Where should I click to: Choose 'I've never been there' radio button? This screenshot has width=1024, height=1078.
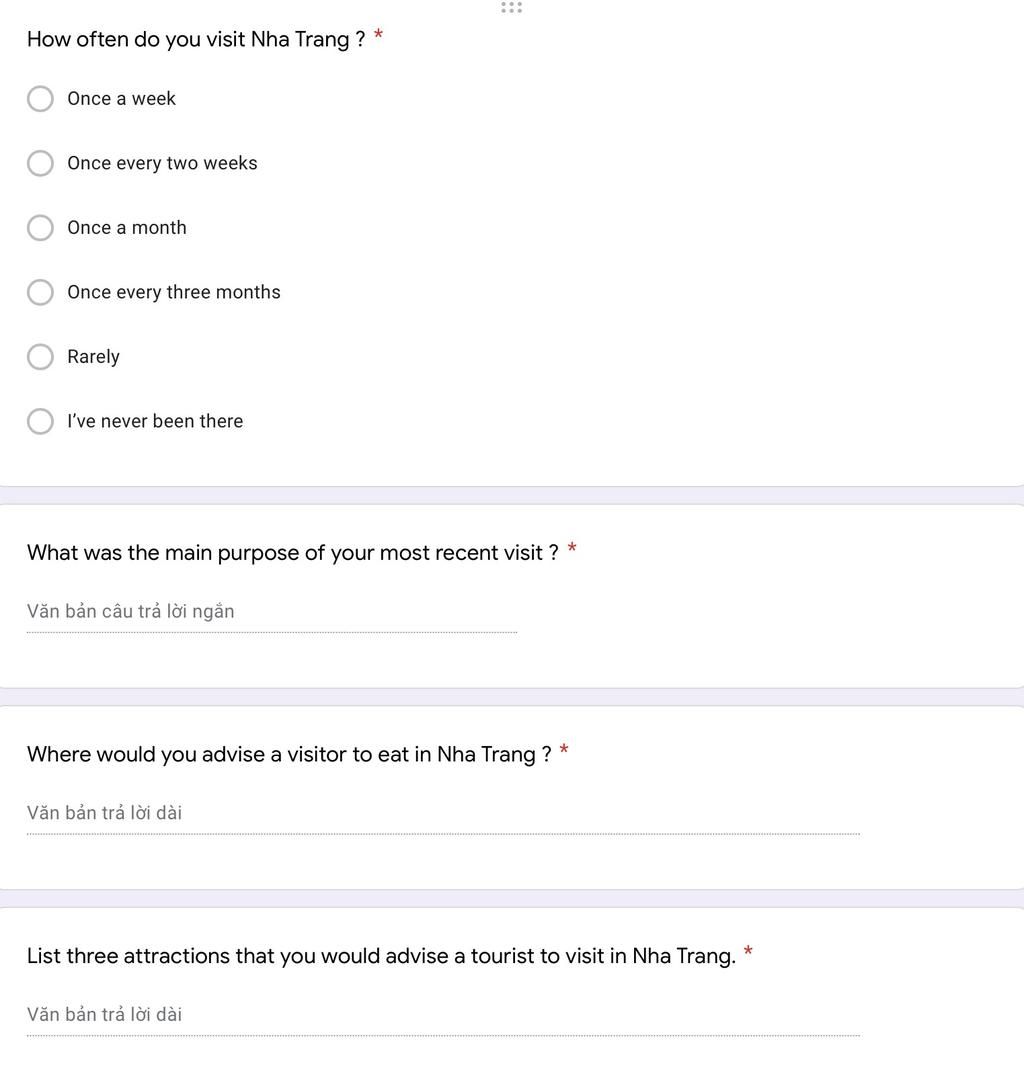click(40, 421)
